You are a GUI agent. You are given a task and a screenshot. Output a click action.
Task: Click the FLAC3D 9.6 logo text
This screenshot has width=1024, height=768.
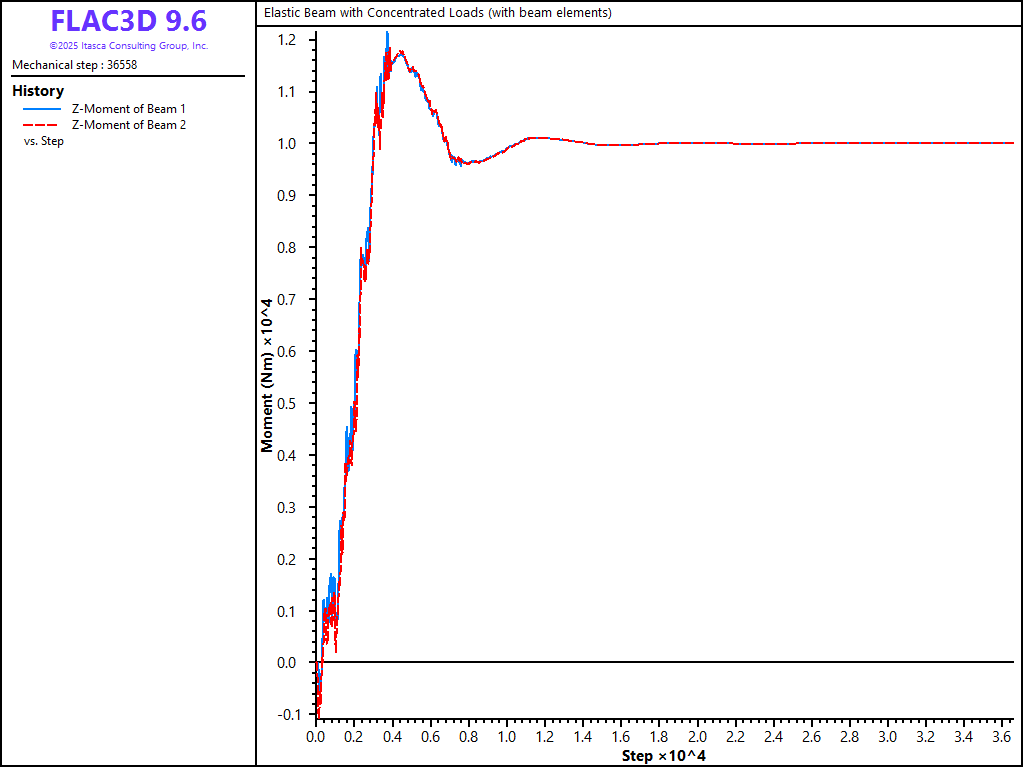pos(128,21)
